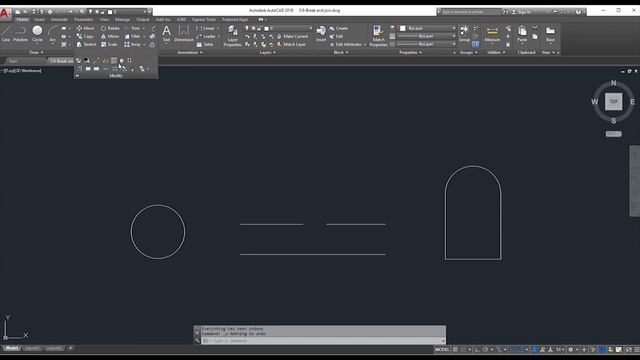Open Layer Properties manager
The width and height of the screenshot is (640, 360).
point(233,36)
